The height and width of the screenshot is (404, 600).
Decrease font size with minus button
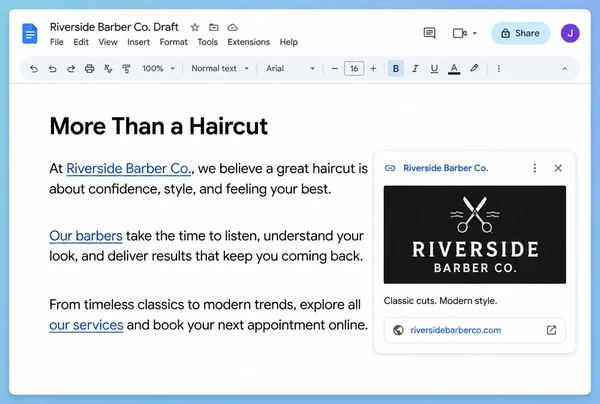(334, 69)
